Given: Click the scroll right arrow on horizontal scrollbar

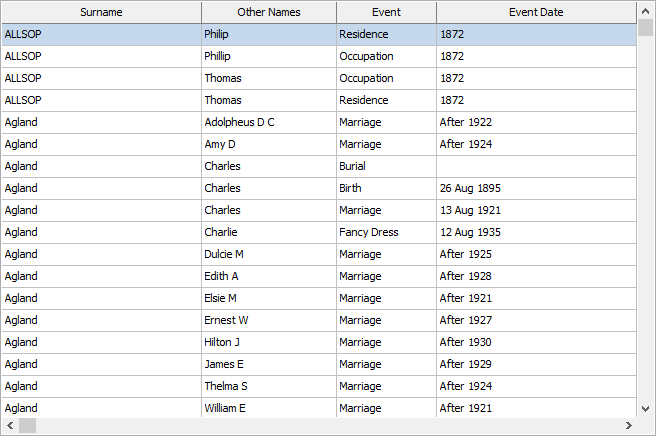Looking at the screenshot, I should click(x=628, y=426).
